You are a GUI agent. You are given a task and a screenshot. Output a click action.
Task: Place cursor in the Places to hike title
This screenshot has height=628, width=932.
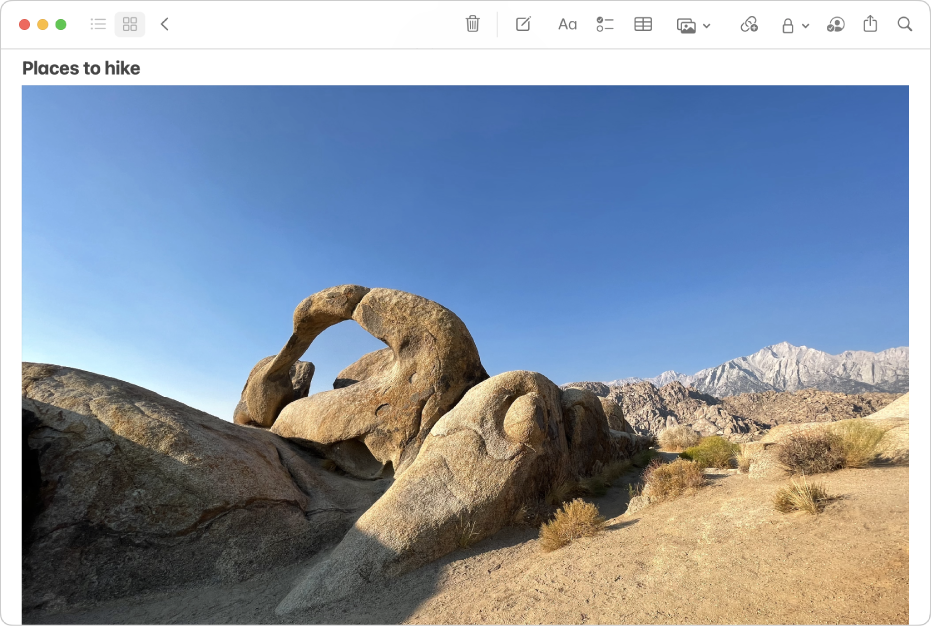point(81,68)
